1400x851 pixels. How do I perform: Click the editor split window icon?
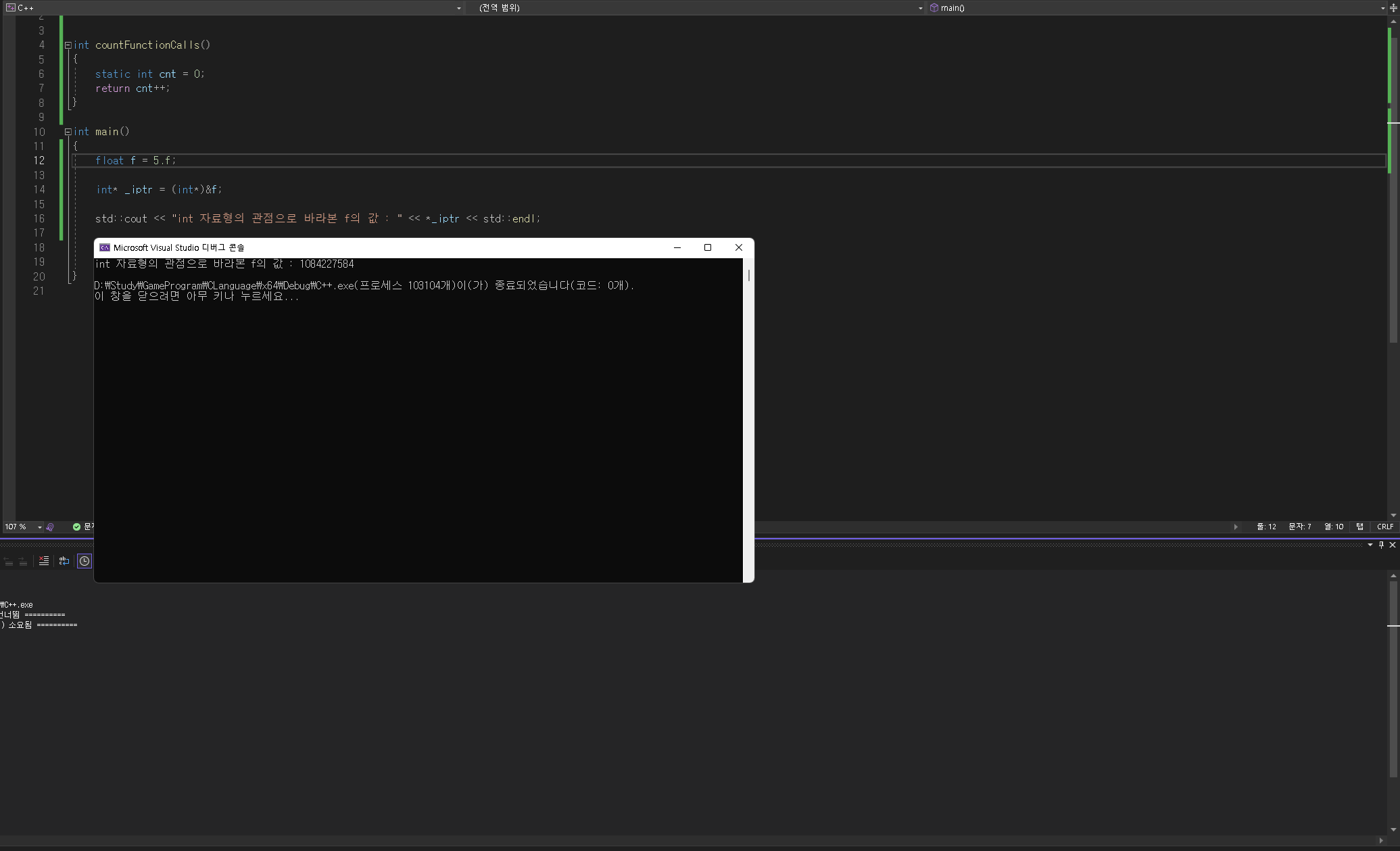1393,8
